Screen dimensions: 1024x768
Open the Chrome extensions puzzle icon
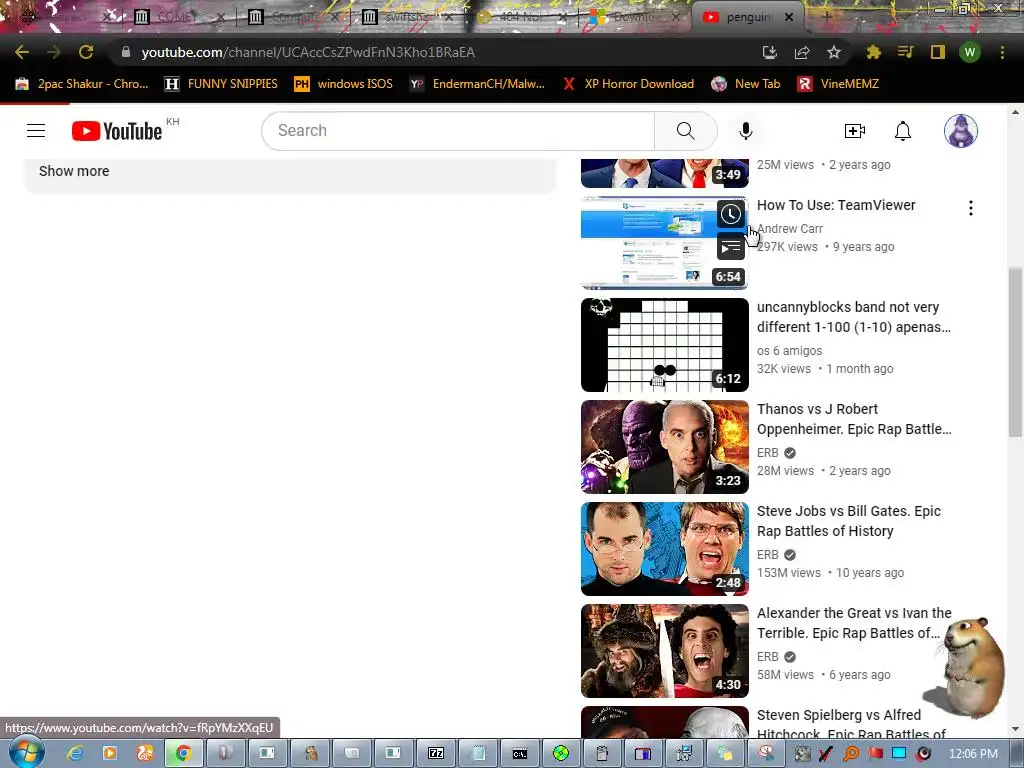click(x=873, y=52)
